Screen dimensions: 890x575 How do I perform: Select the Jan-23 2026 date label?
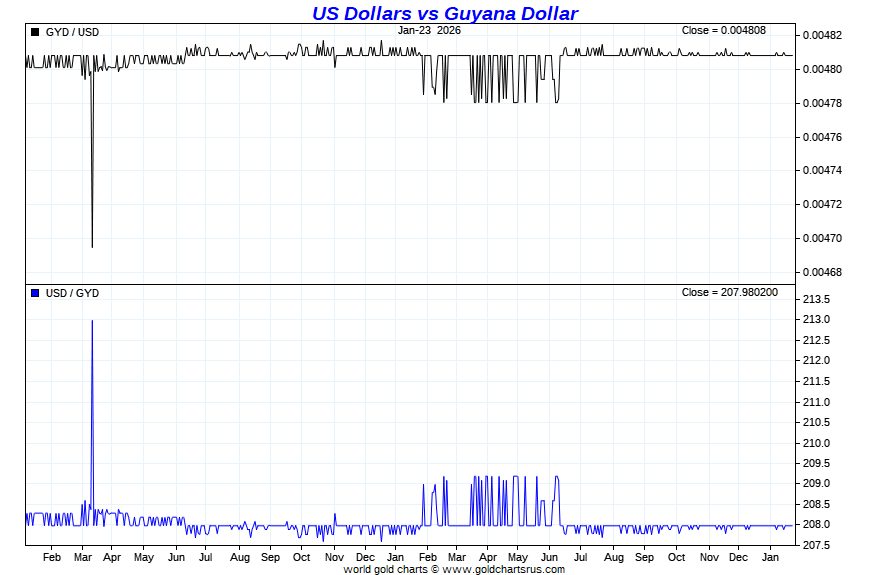(x=429, y=31)
